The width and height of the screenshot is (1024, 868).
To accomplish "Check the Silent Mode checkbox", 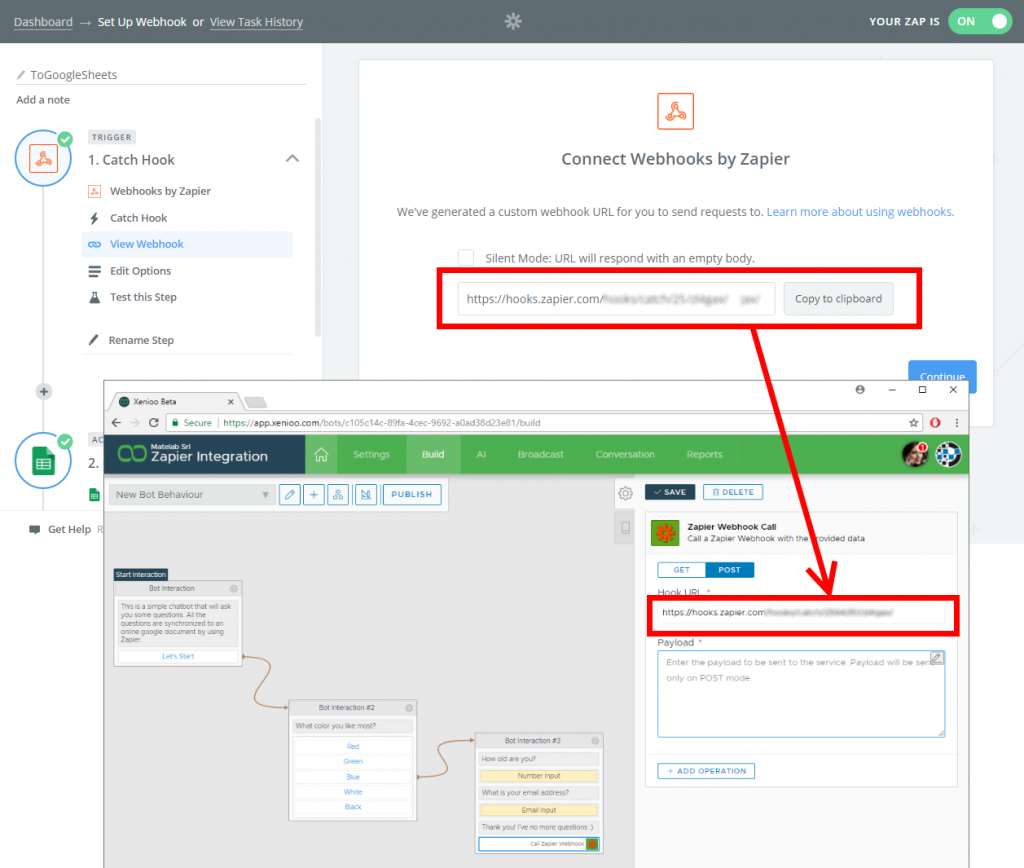I will [466, 257].
